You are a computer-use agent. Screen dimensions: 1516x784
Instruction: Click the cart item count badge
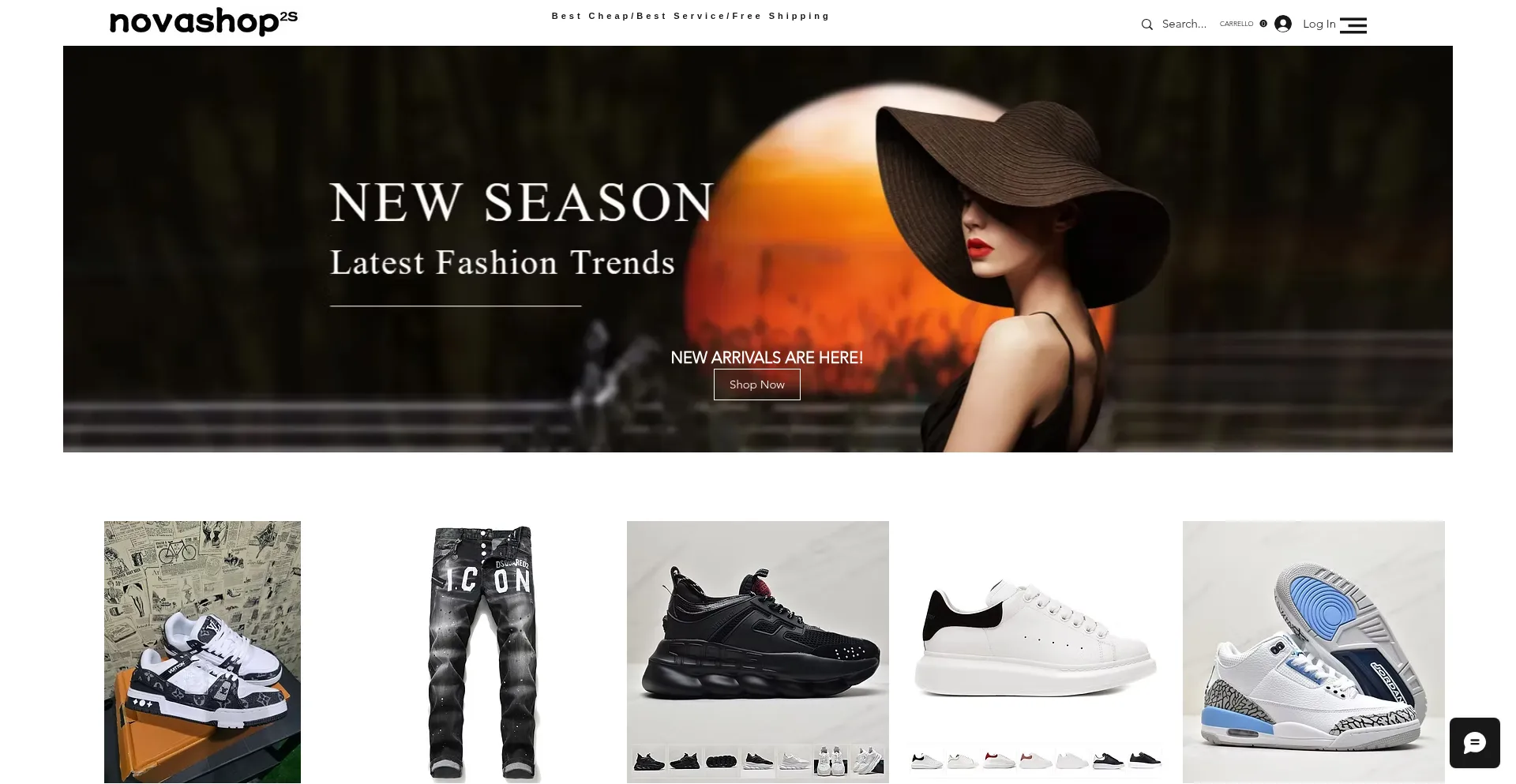1263,24
